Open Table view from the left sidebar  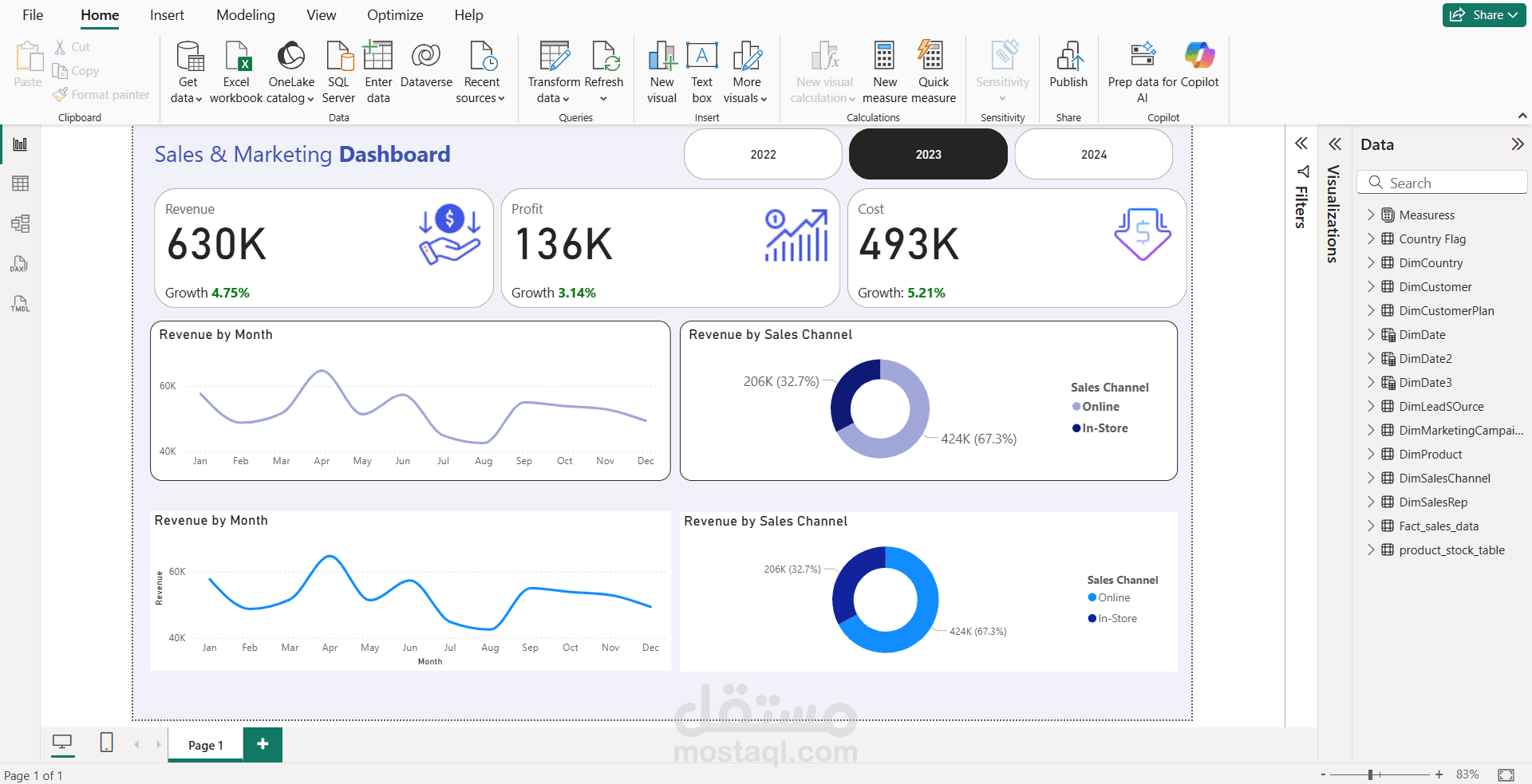click(x=21, y=183)
